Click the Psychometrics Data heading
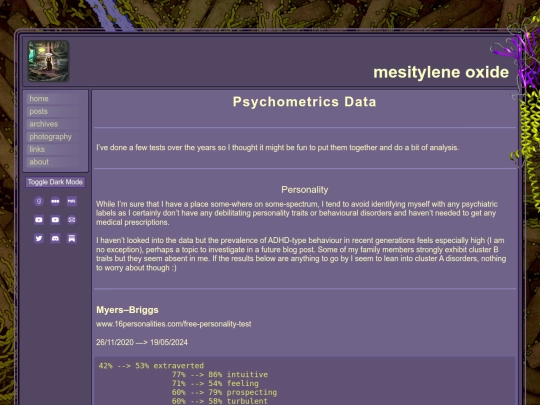The width and height of the screenshot is (540, 405). click(x=304, y=102)
